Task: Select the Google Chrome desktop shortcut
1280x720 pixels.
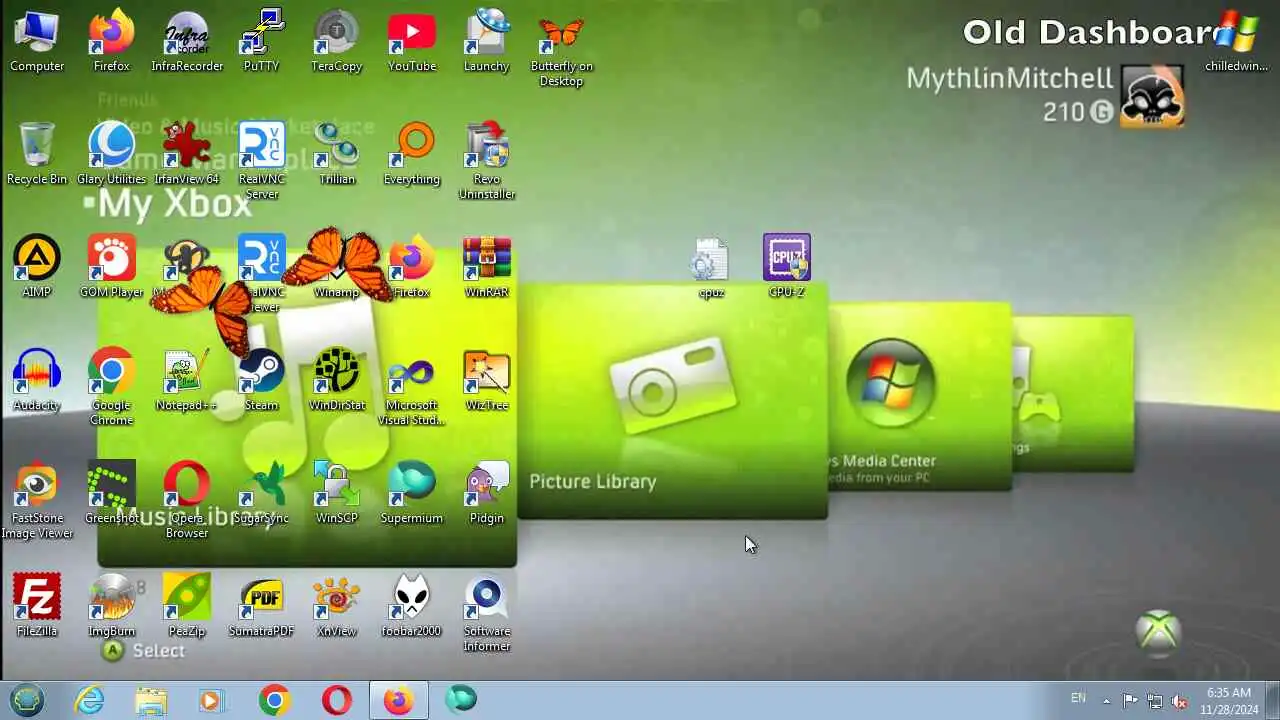Action: [x=112, y=387]
